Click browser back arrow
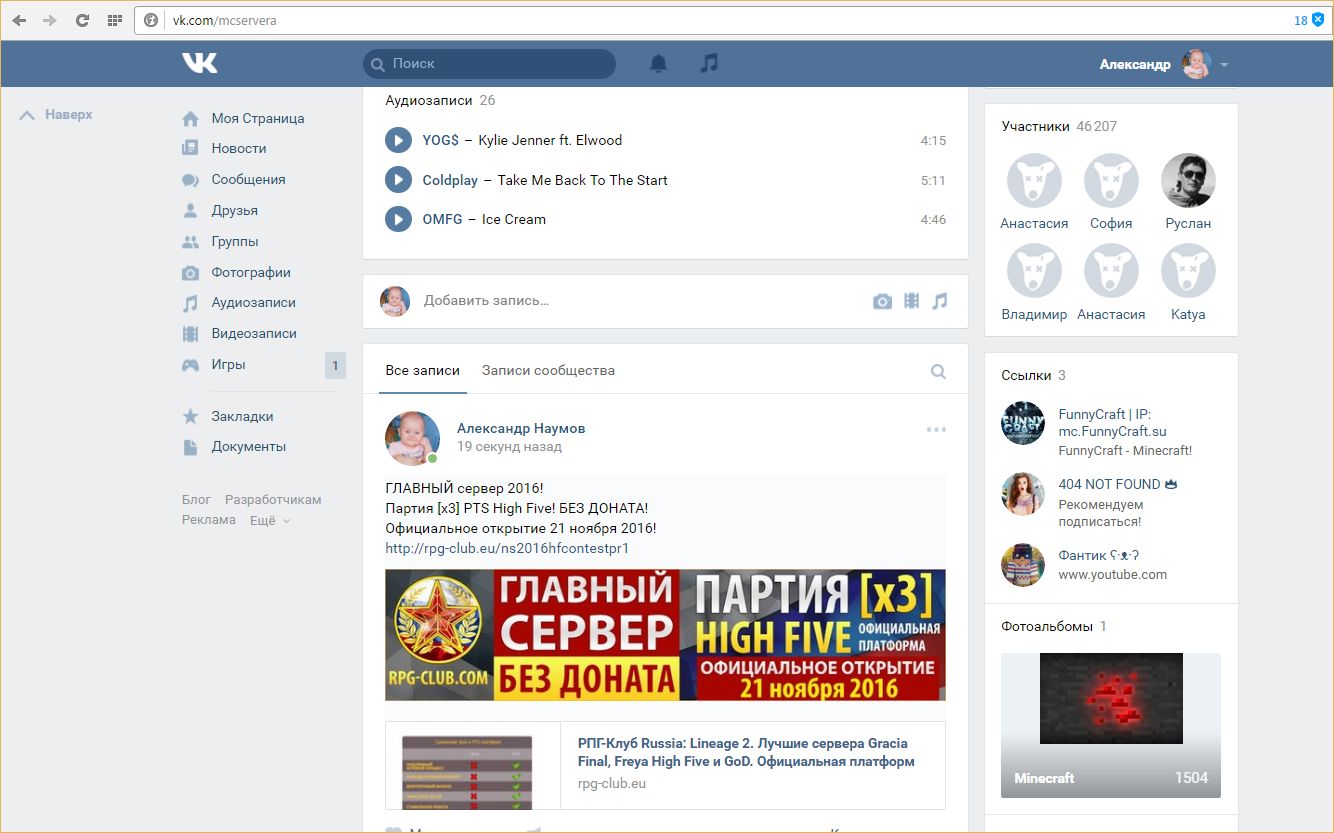1334x833 pixels. point(19,20)
